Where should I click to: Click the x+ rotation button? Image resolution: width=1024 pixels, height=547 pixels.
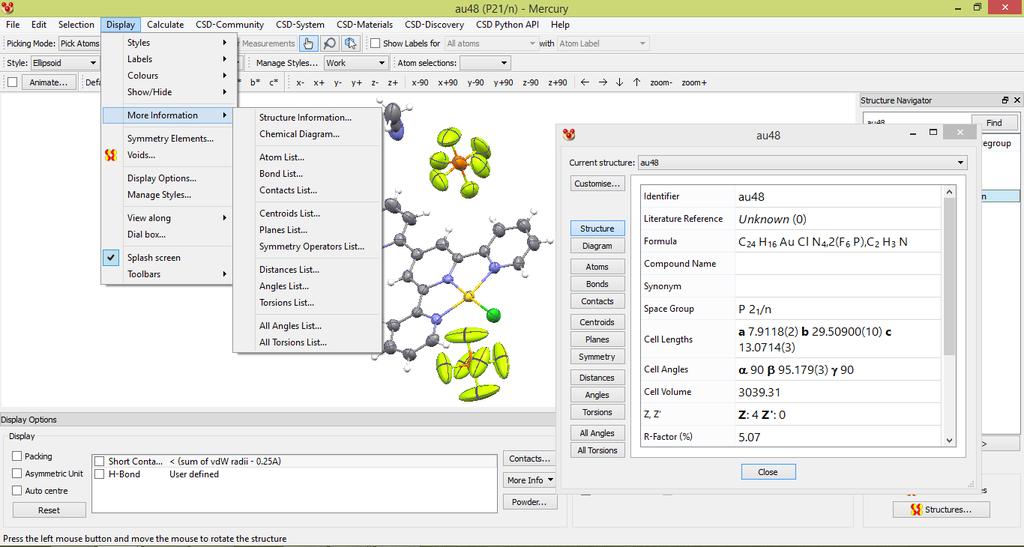(x=319, y=83)
